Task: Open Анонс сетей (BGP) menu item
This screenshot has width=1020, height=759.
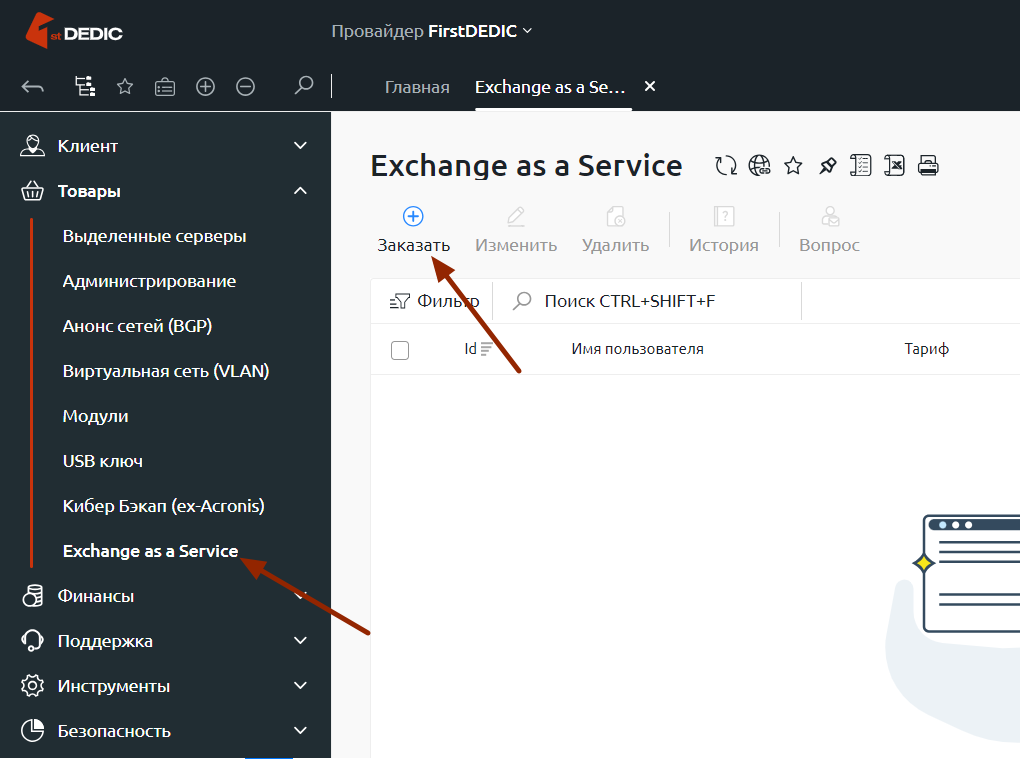Action: [137, 326]
